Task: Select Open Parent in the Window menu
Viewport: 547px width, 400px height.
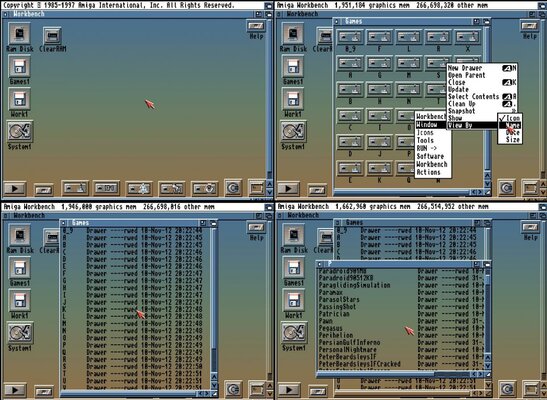Action: (x=482, y=75)
